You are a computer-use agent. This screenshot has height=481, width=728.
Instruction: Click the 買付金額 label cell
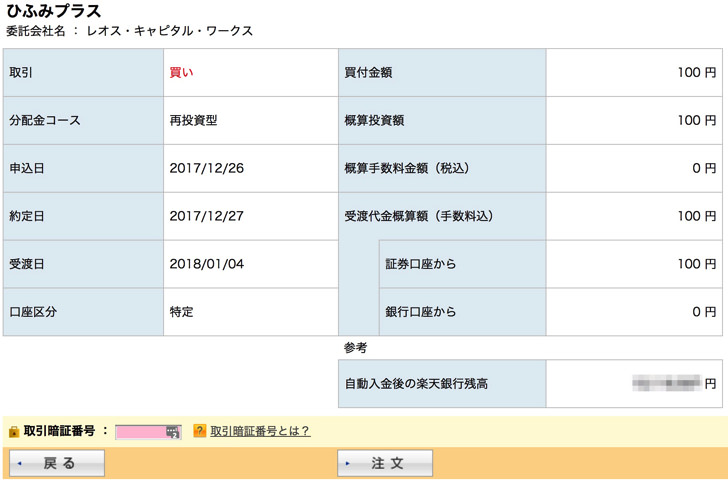[442, 72]
